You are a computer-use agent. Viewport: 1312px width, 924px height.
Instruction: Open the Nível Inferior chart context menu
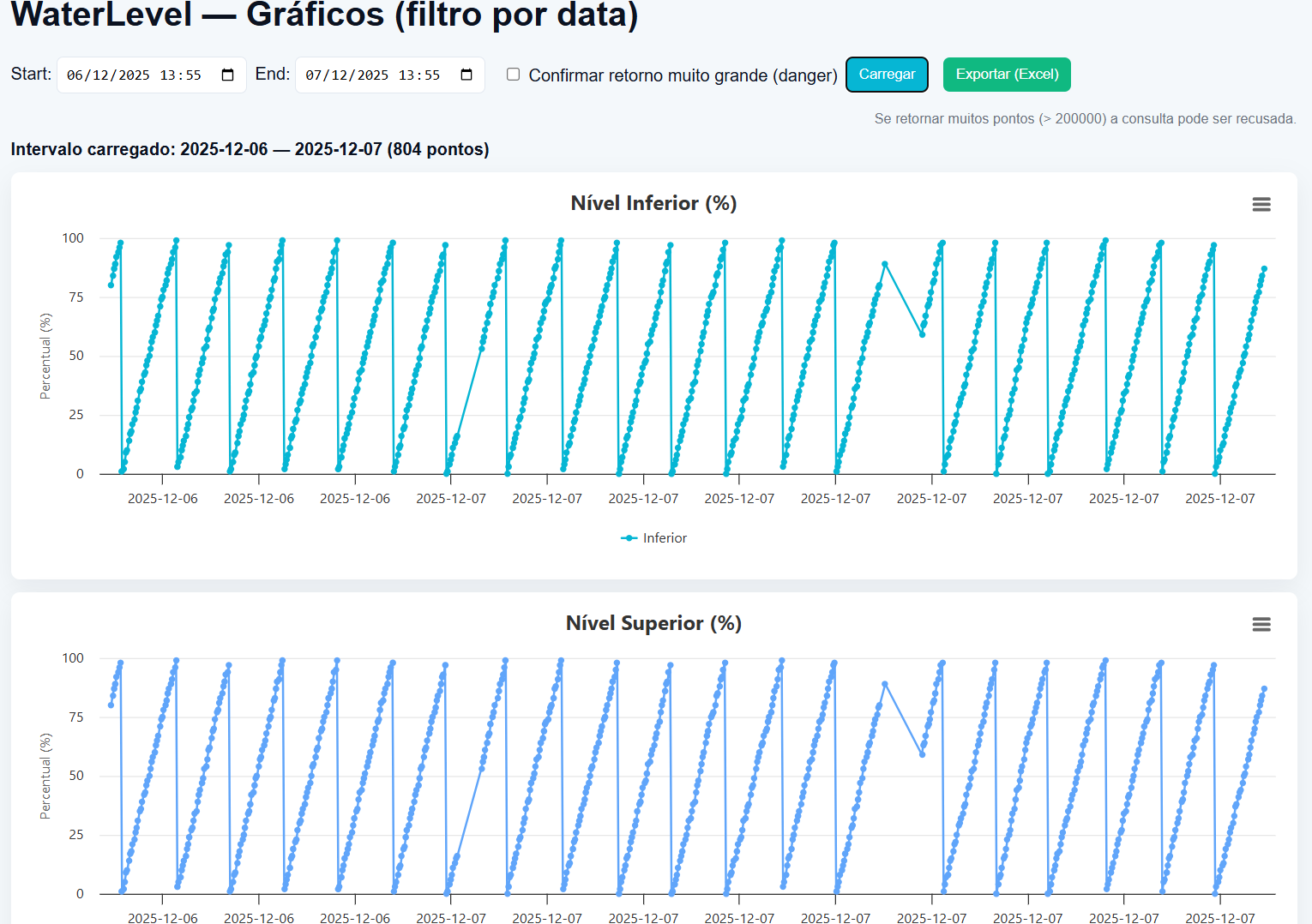1261,204
